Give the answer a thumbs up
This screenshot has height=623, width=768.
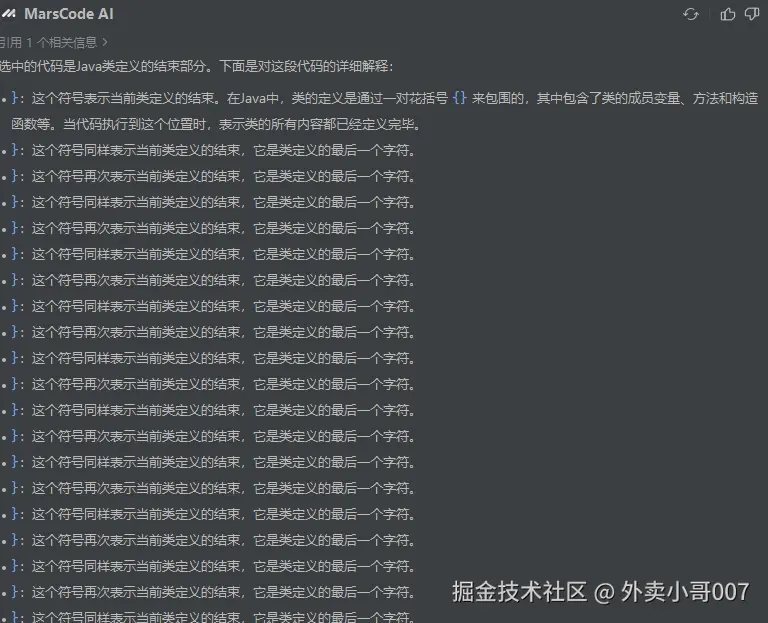pyautogui.click(x=728, y=14)
